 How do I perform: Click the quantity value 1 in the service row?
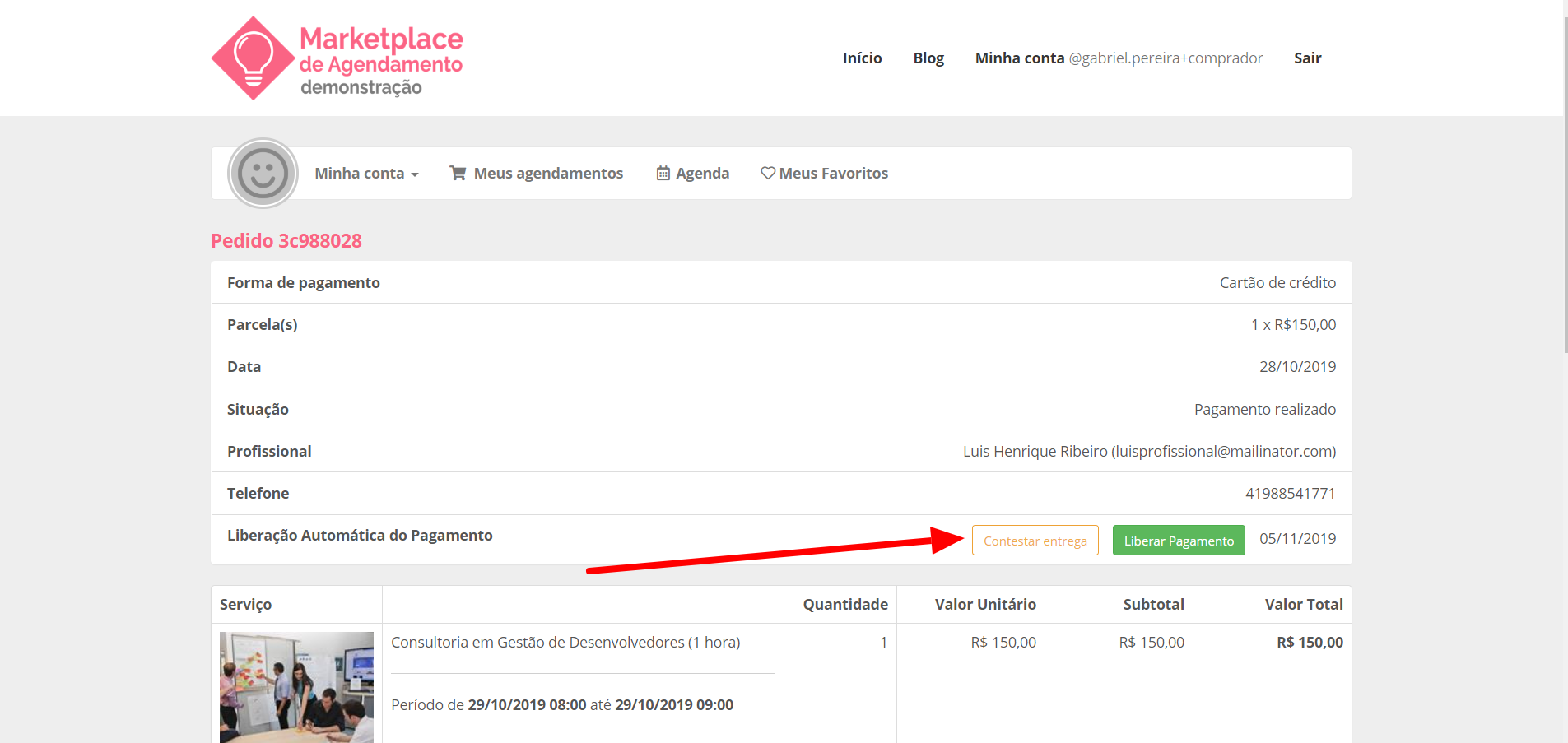[884, 642]
